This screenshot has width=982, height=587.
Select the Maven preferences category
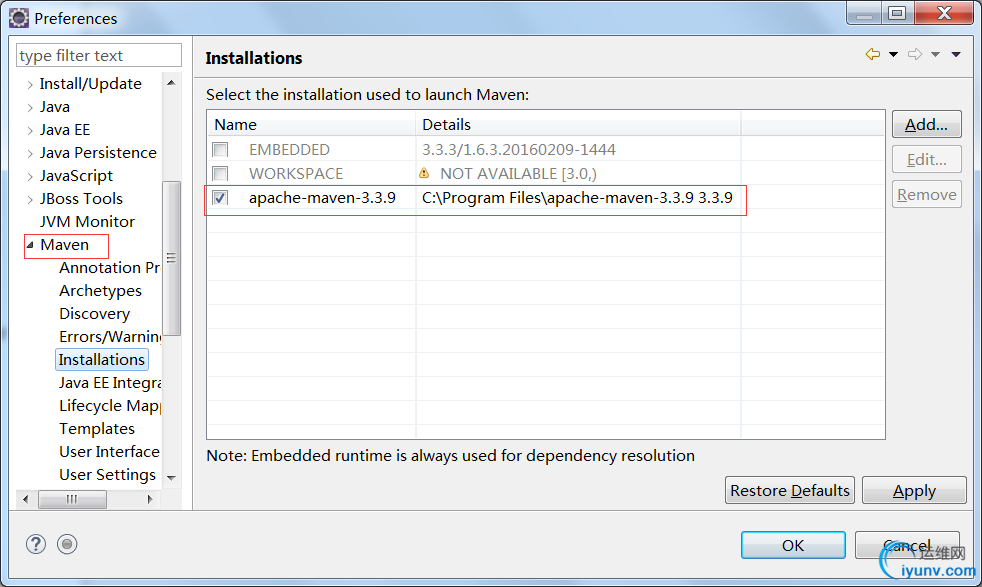pos(65,245)
